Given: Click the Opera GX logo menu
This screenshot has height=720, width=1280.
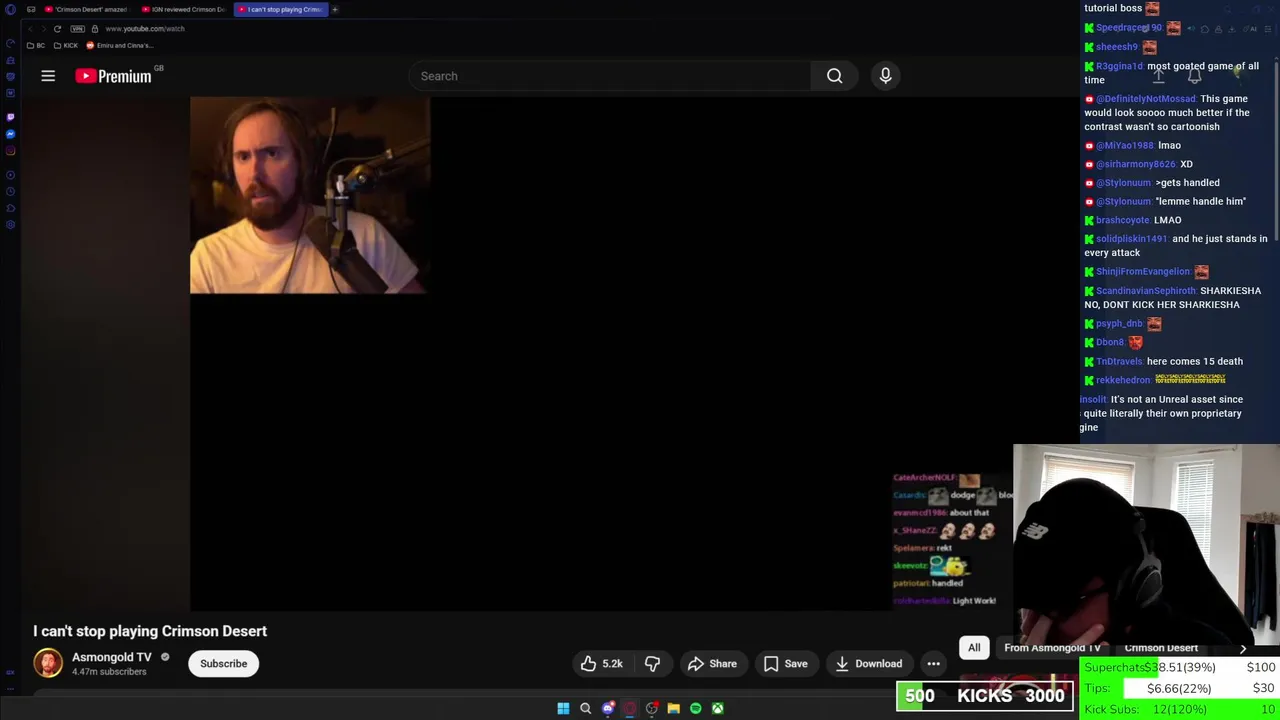Looking at the screenshot, I should pos(10,10).
